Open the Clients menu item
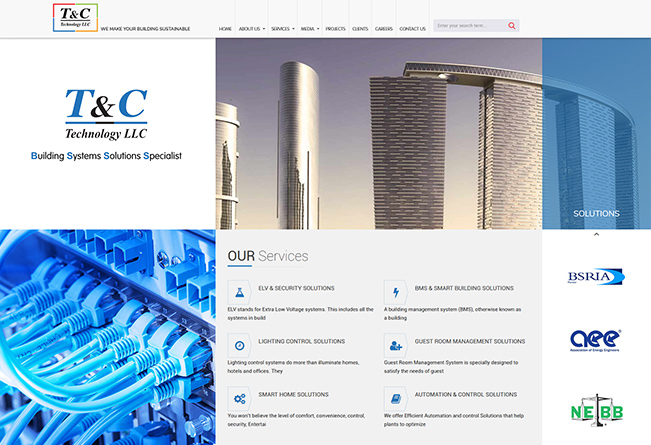The image size is (651, 445). (x=360, y=29)
